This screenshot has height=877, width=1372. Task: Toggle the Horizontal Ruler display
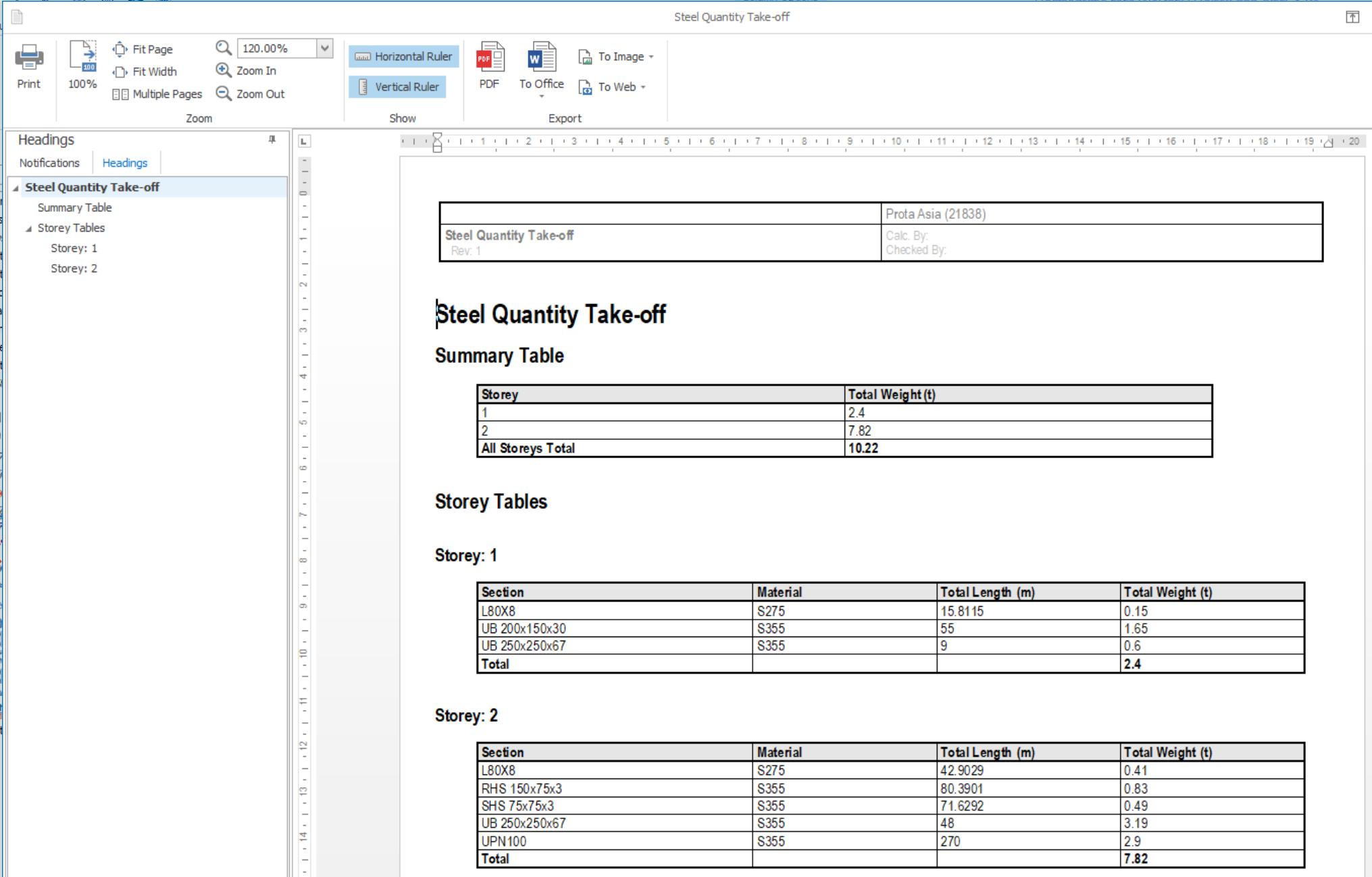(x=404, y=57)
